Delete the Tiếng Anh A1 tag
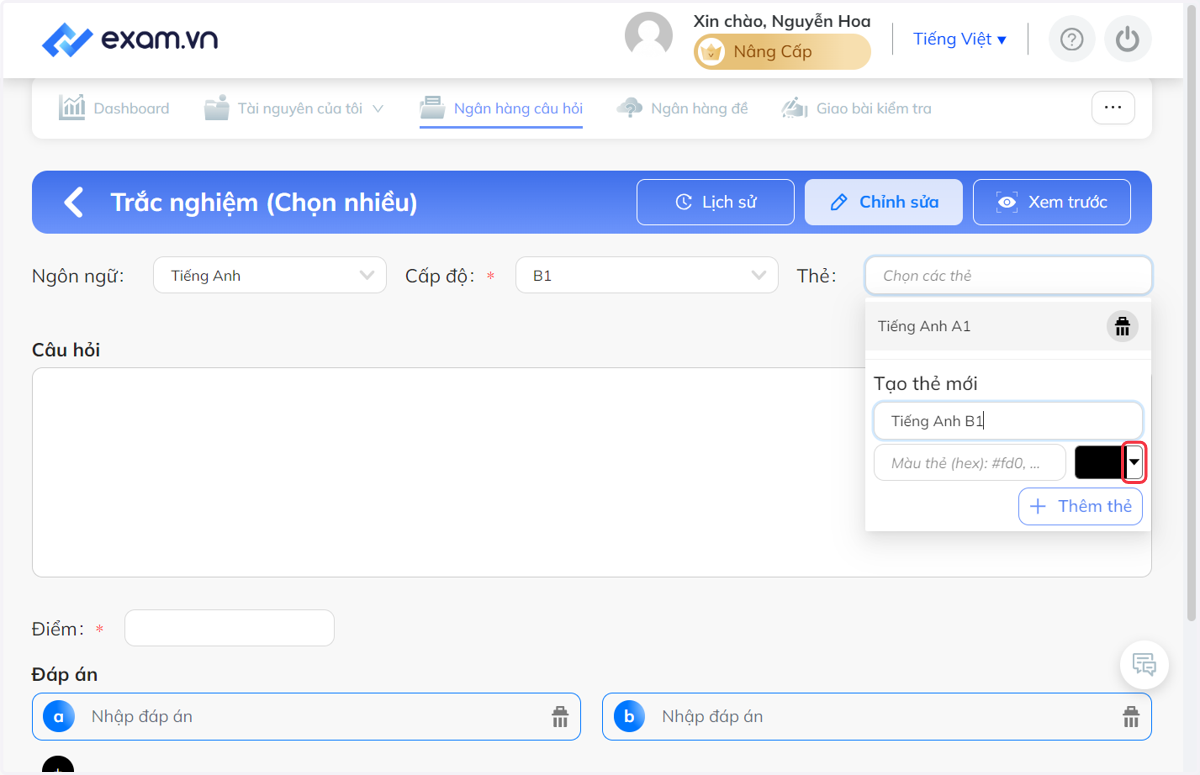Viewport: 1200px width, 775px height. 1123,326
